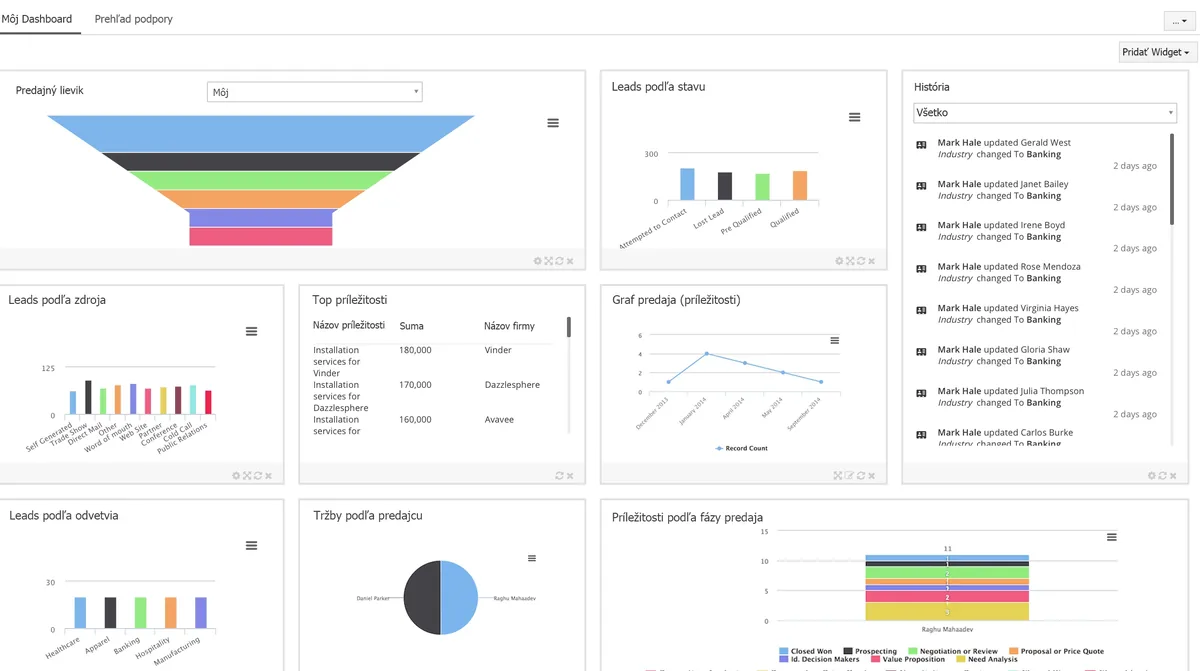Screen dimensions: 1200x671
Task: Open settings gear of Leads podľa stavu widget
Action: pos(839,261)
